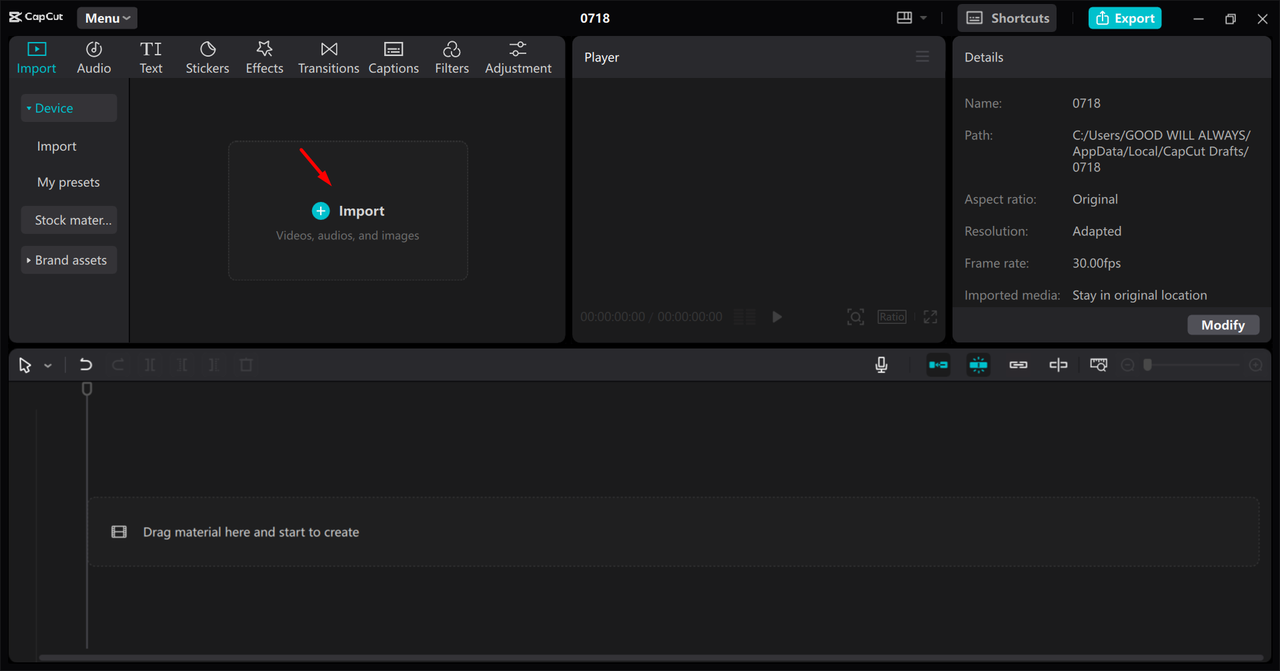Click the Select cursor tool
This screenshot has width=1280, height=671.
pyautogui.click(x=25, y=366)
